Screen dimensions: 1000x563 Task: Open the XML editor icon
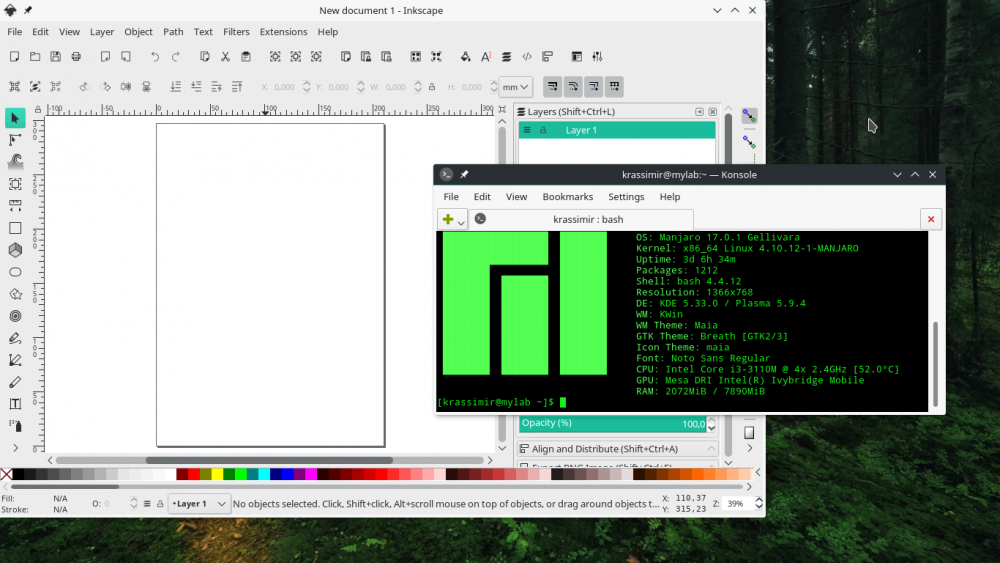point(527,57)
